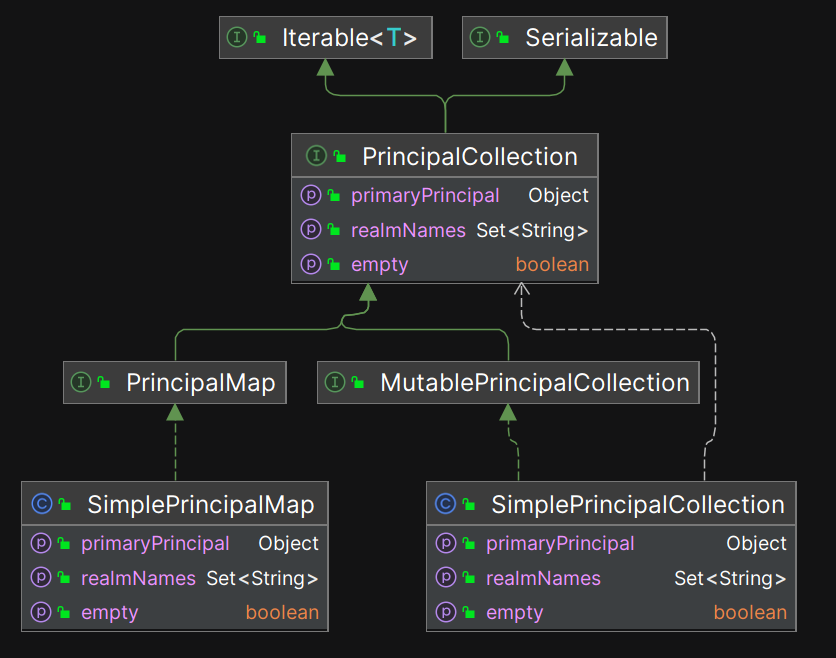Viewport: 836px width, 658px height.
Task: Click property icon beside SimplePrincipalMap's empty
Action: [40, 612]
